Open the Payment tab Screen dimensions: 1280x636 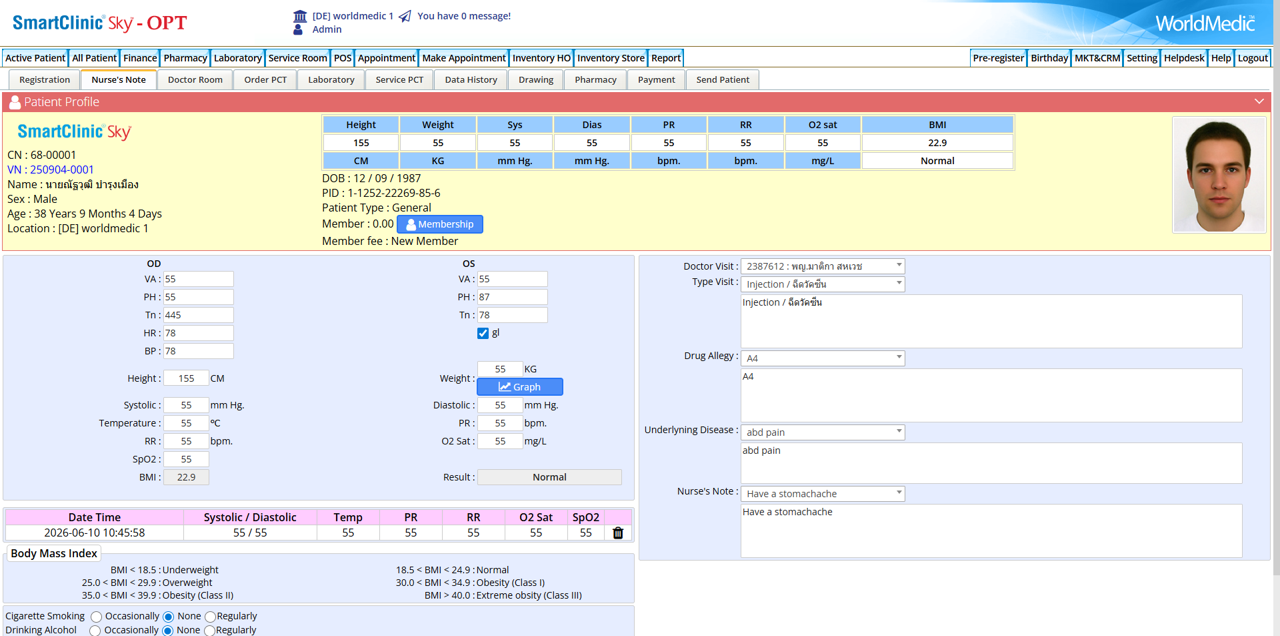(656, 80)
